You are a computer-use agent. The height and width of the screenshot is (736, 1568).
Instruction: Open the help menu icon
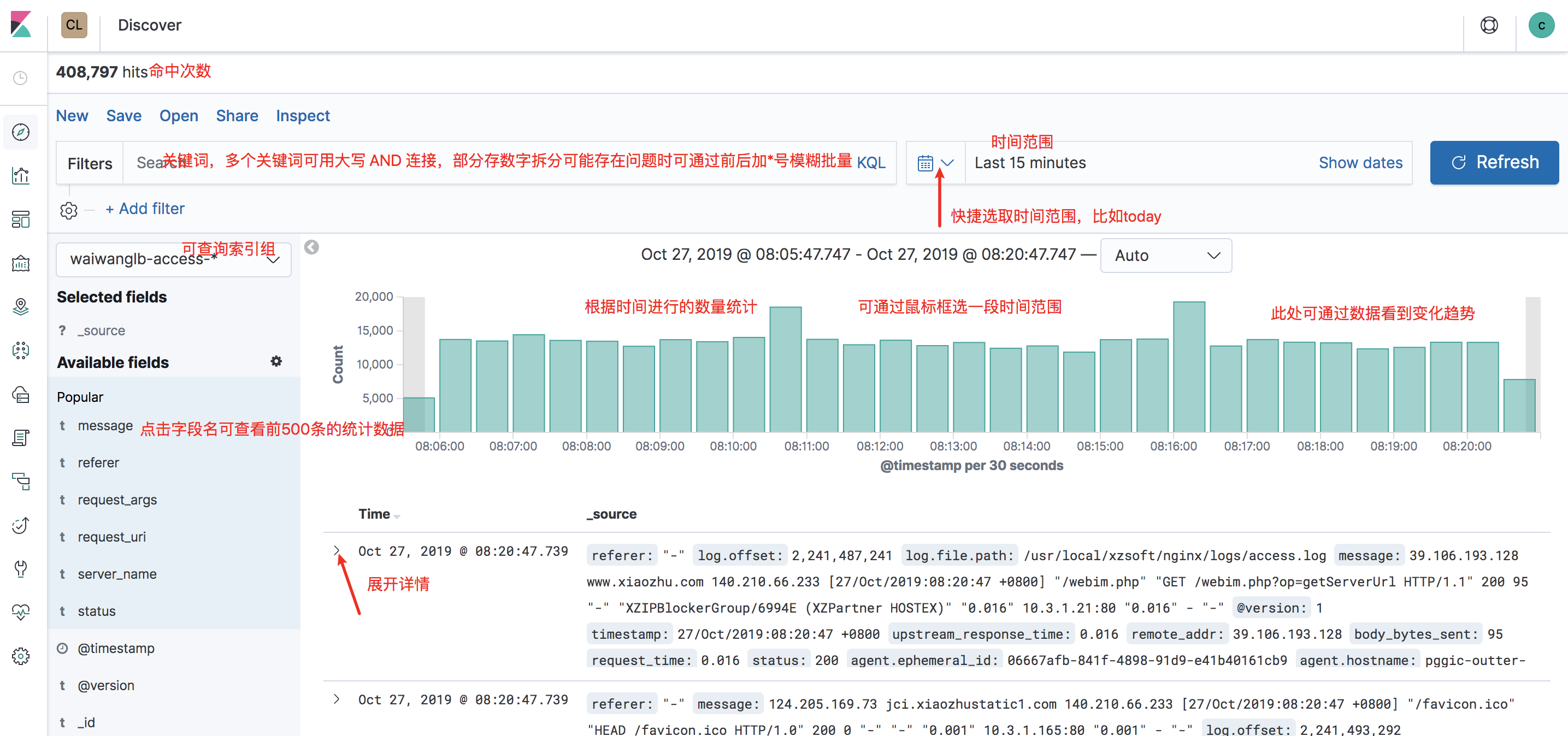(1489, 25)
